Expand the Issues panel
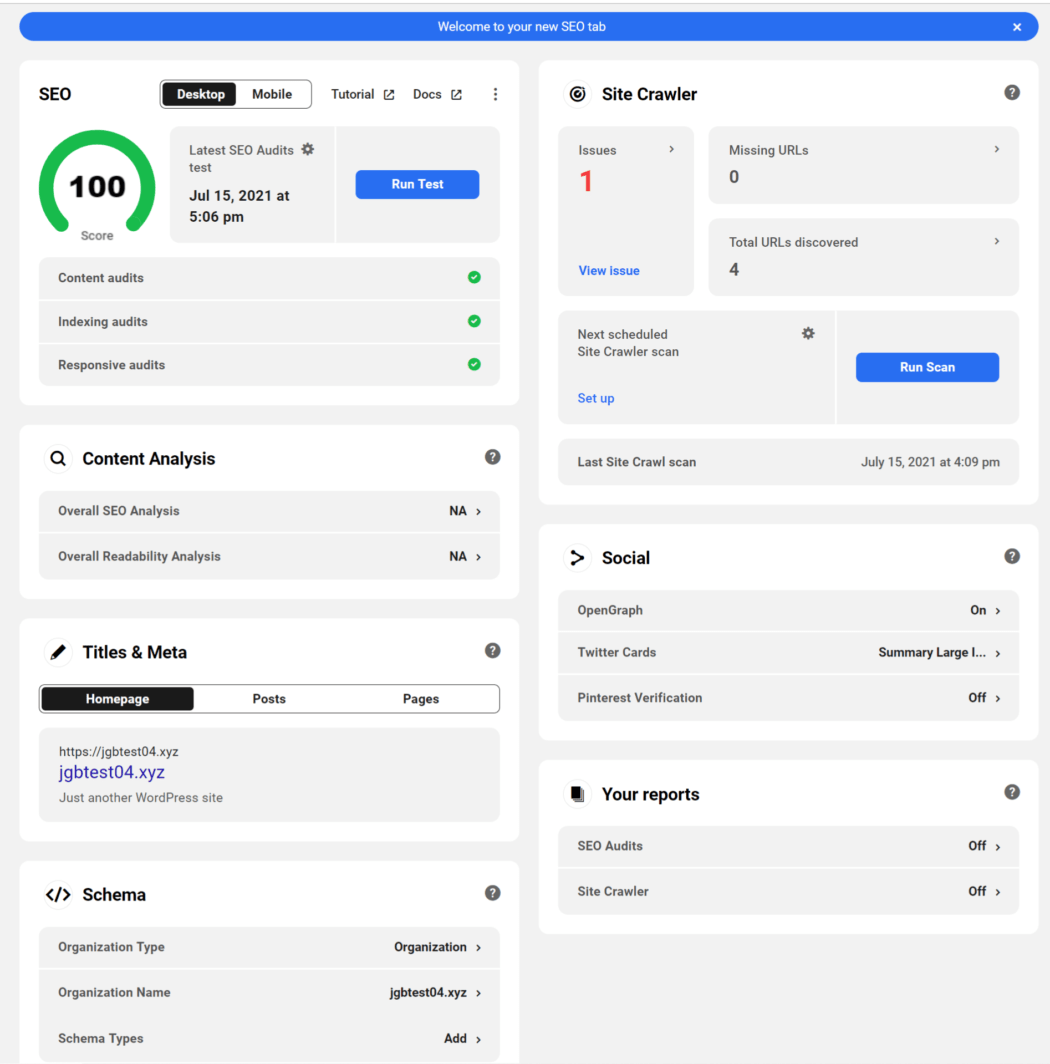This screenshot has height=1064, width=1050. pyautogui.click(x=626, y=150)
